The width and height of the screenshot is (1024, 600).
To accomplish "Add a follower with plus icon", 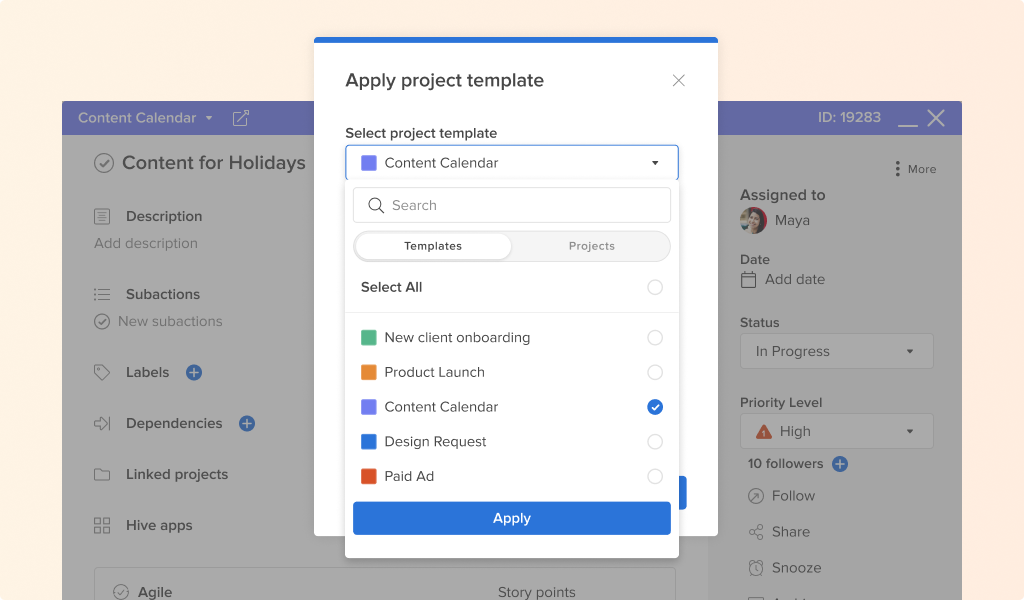I will point(840,464).
